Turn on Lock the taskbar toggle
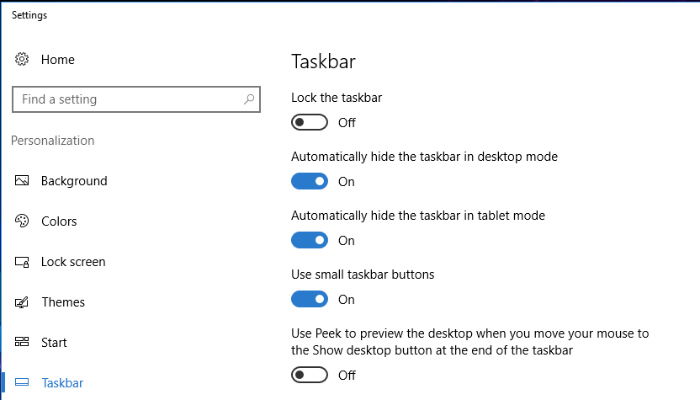Screen dimensions: 700x400 pyautogui.click(x=309, y=122)
